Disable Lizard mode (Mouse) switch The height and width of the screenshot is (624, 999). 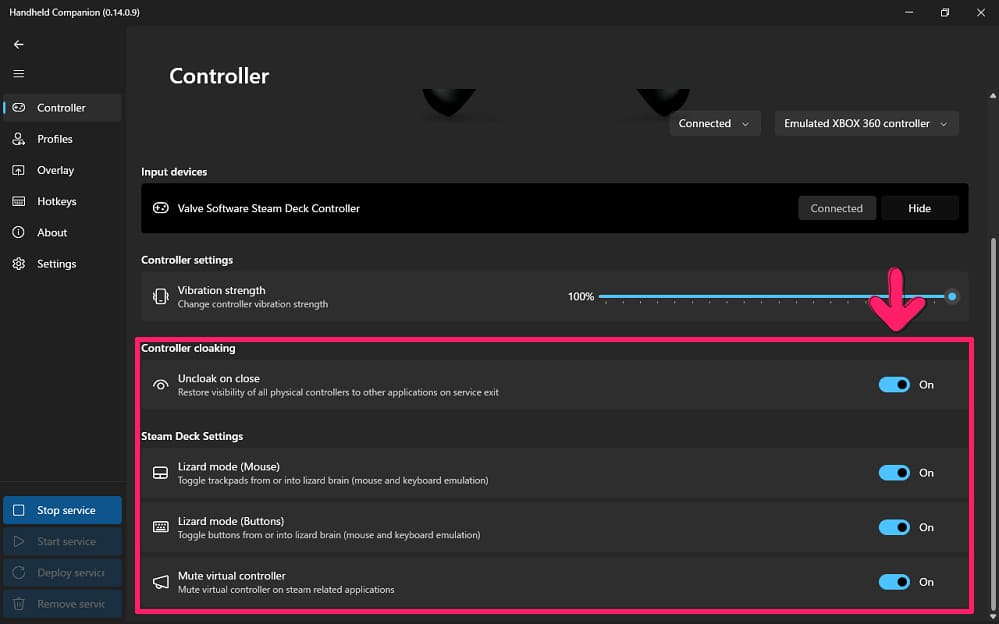[894, 473]
